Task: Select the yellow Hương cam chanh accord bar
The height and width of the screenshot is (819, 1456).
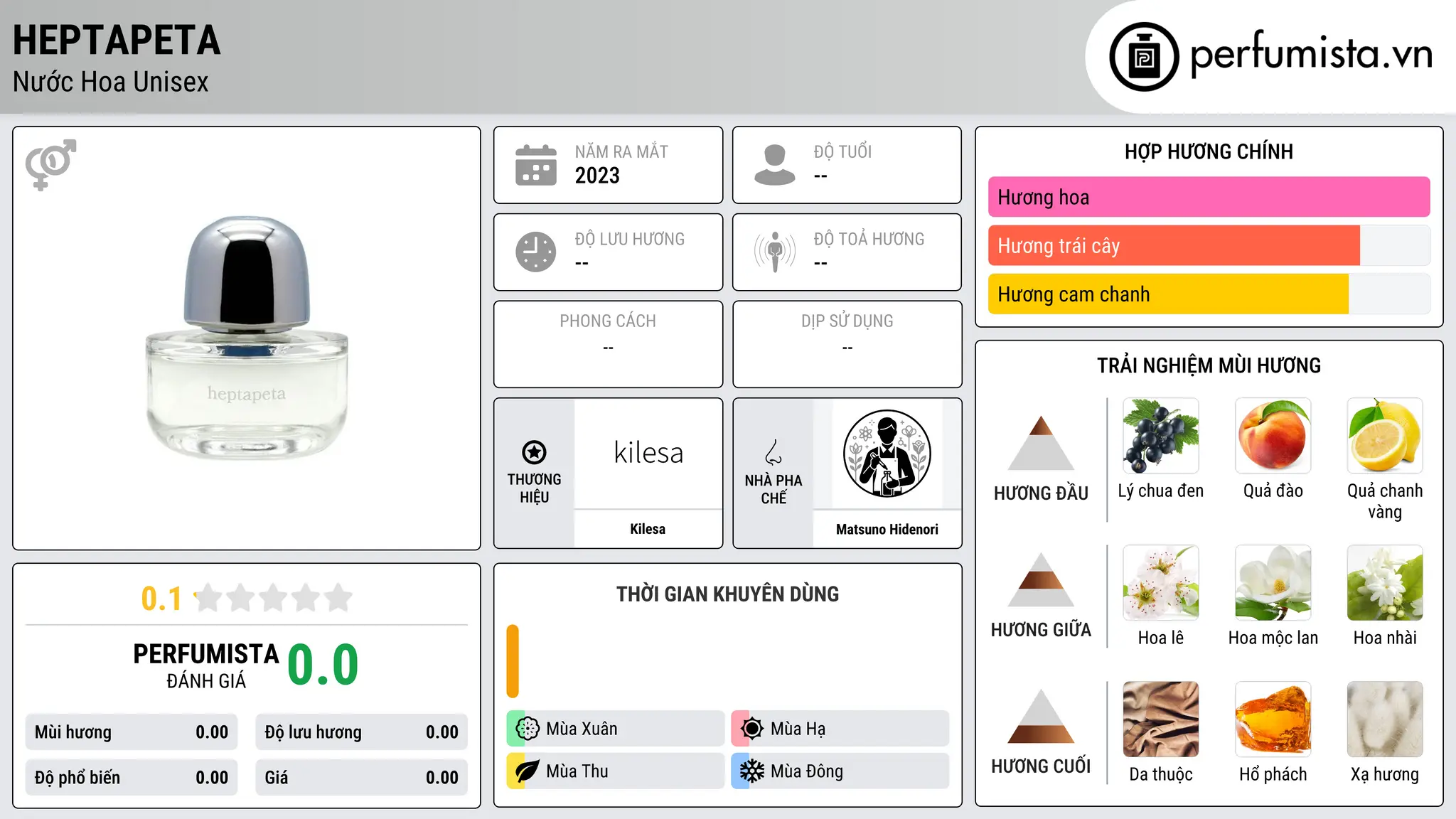Action: click(x=1168, y=294)
